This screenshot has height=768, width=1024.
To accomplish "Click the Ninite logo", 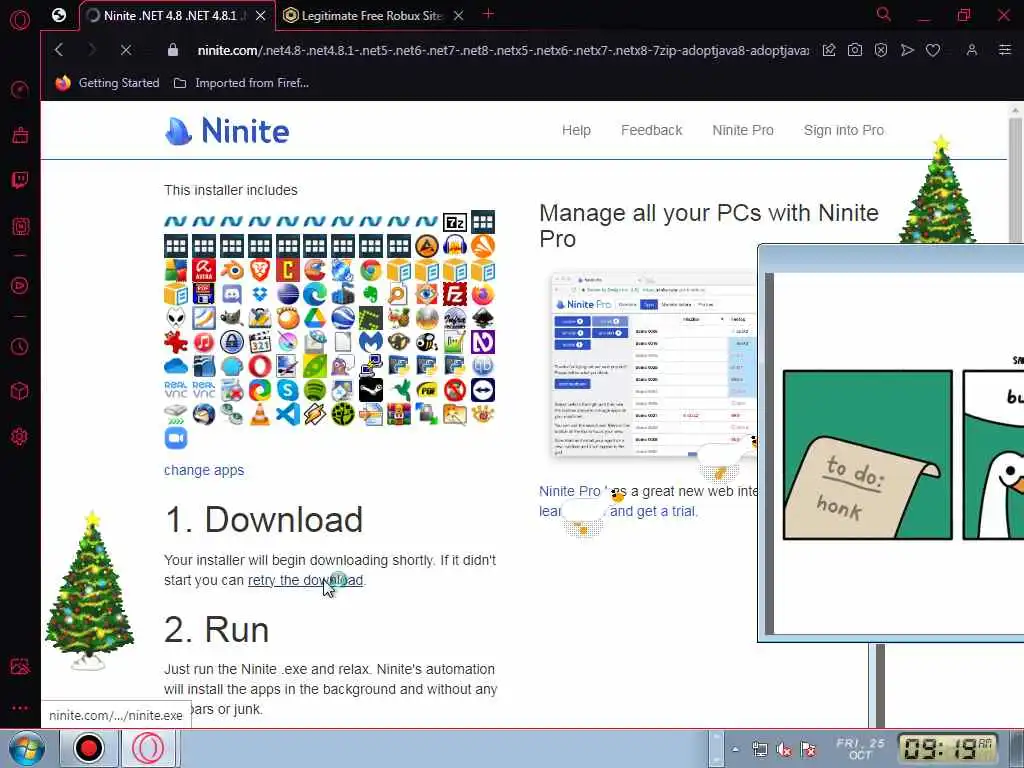I will [227, 131].
